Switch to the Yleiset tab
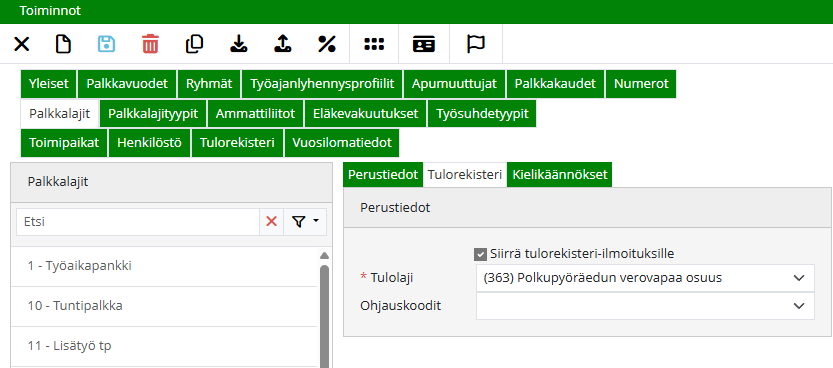 pyautogui.click(x=49, y=84)
